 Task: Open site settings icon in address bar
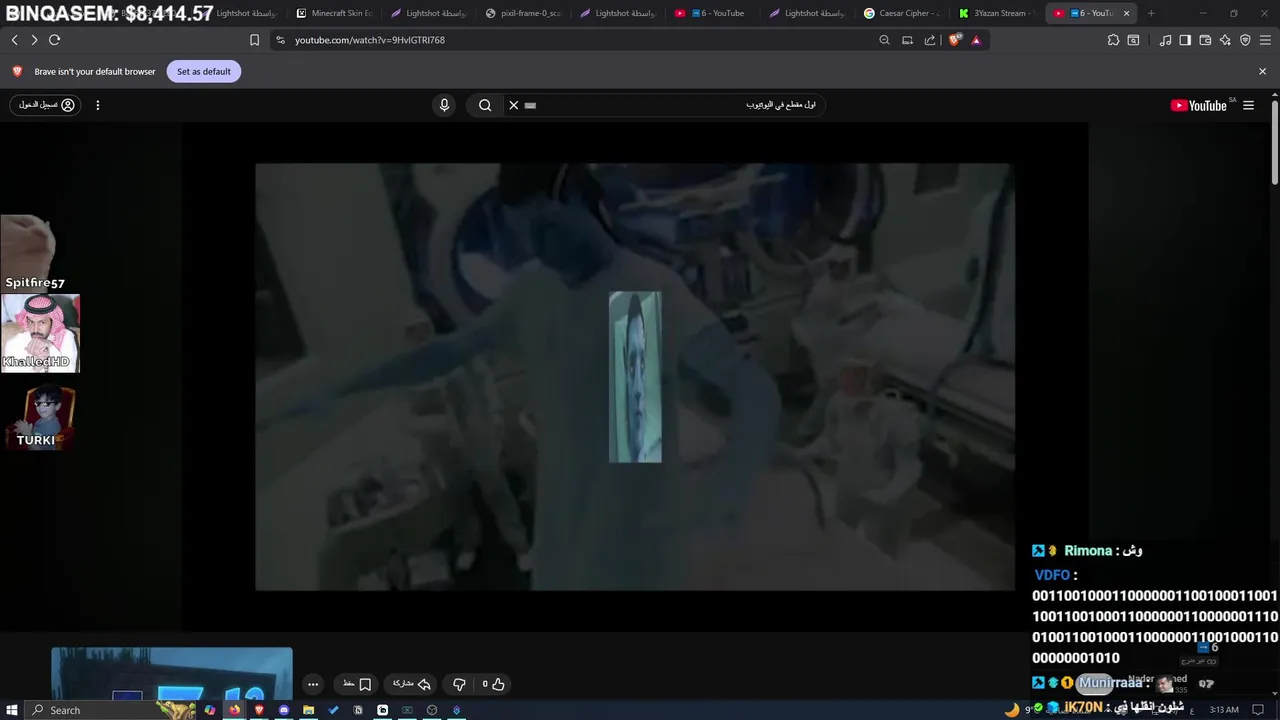coord(280,40)
